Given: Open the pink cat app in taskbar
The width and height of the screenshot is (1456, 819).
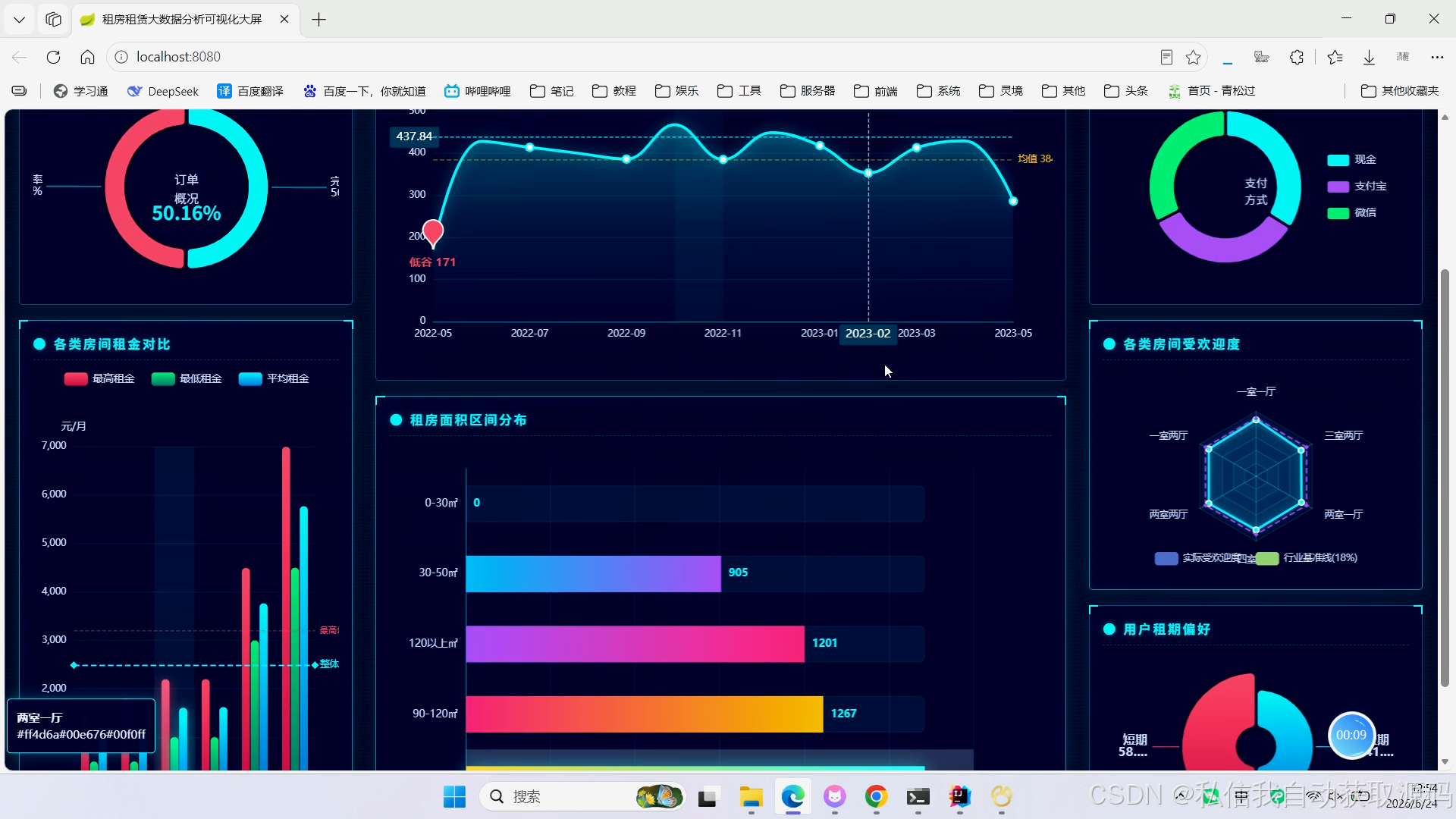Looking at the screenshot, I should (834, 796).
